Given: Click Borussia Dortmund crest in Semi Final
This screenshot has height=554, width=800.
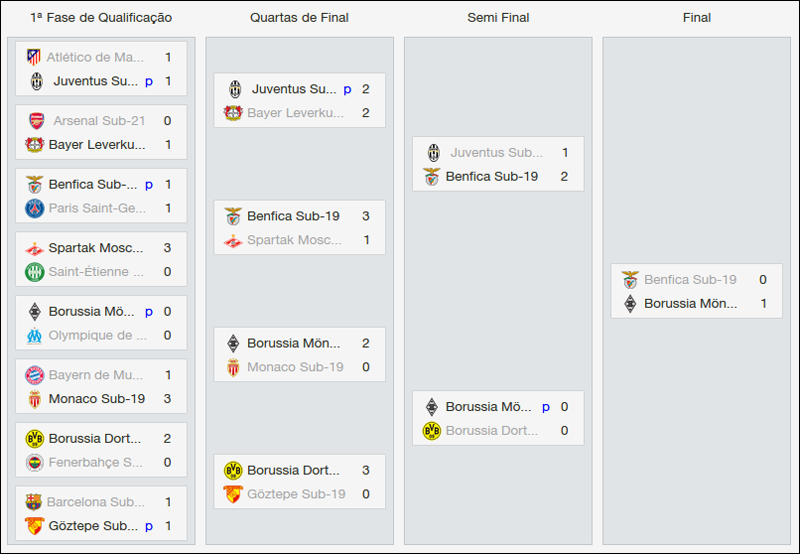Looking at the screenshot, I should tap(432, 431).
